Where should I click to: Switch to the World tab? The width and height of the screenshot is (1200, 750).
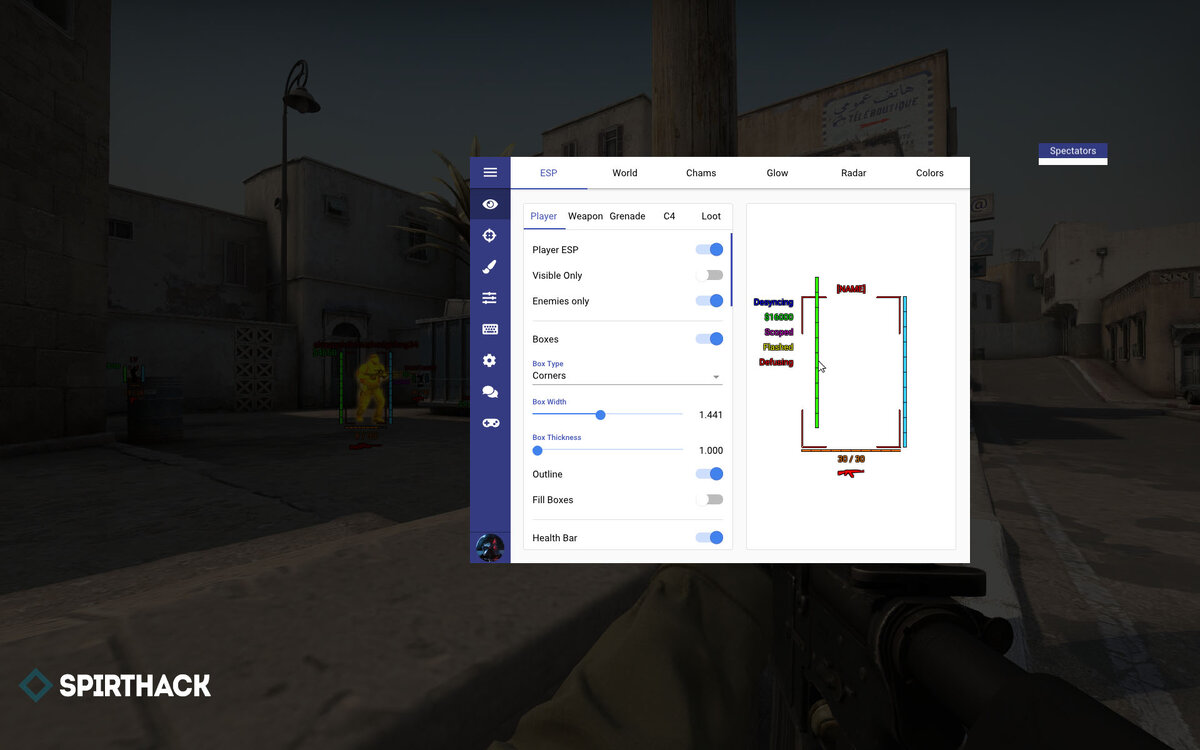(x=625, y=173)
